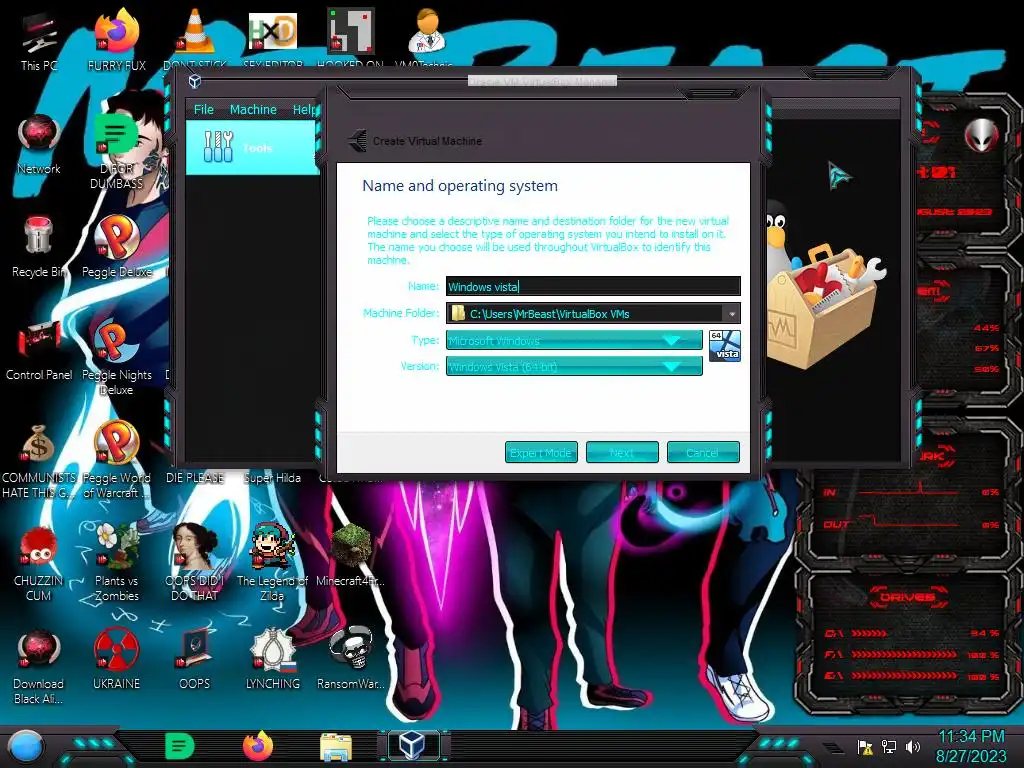Click the Spotify icon on the taskbar
The height and width of the screenshot is (768, 1024).
(x=180, y=746)
